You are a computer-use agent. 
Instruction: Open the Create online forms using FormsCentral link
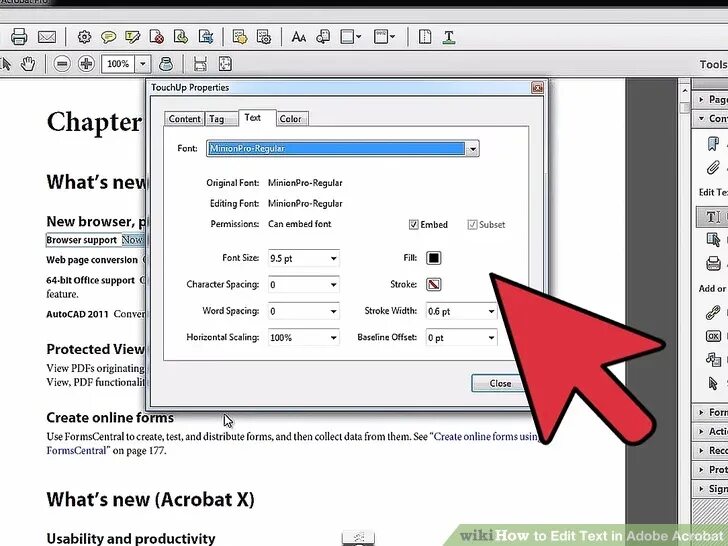486,436
